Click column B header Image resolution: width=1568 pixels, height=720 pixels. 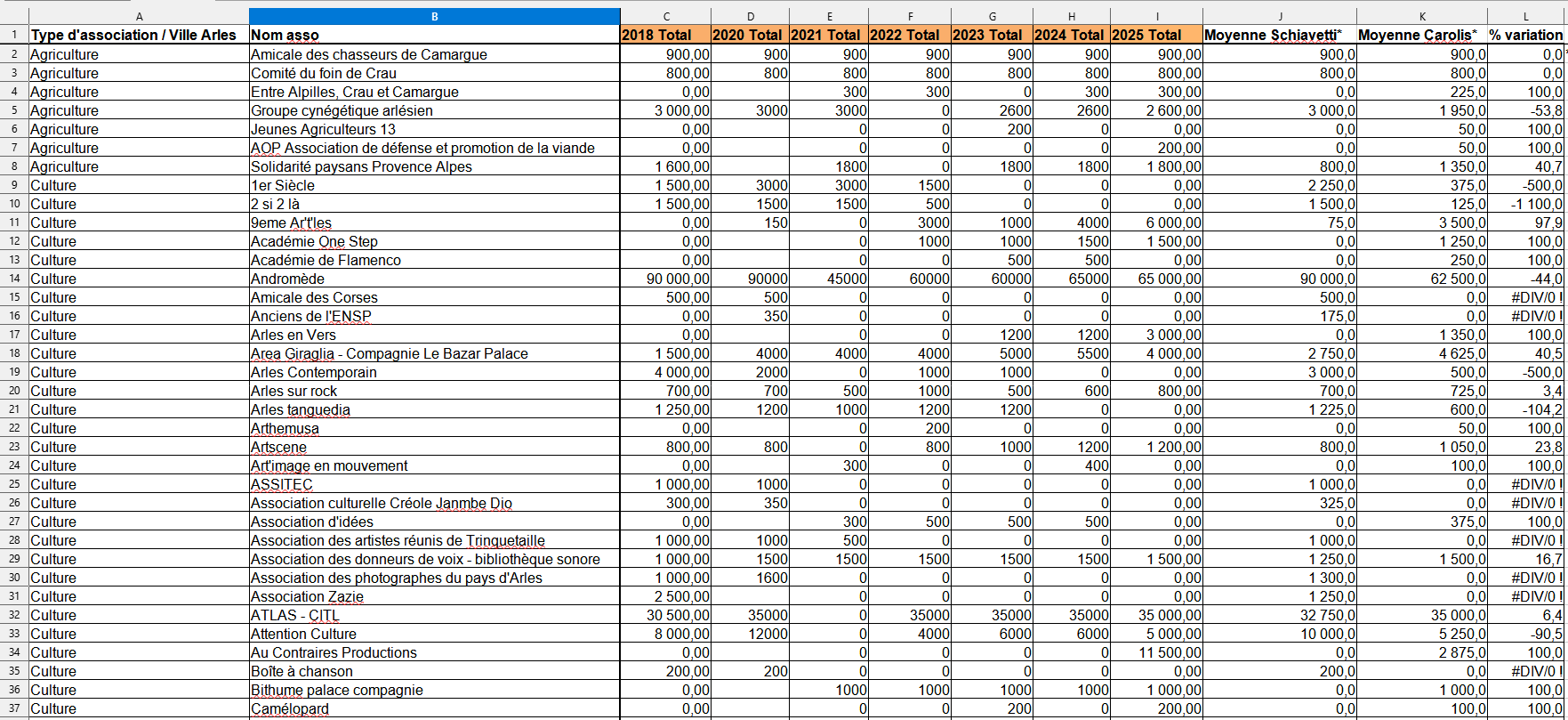(x=434, y=16)
